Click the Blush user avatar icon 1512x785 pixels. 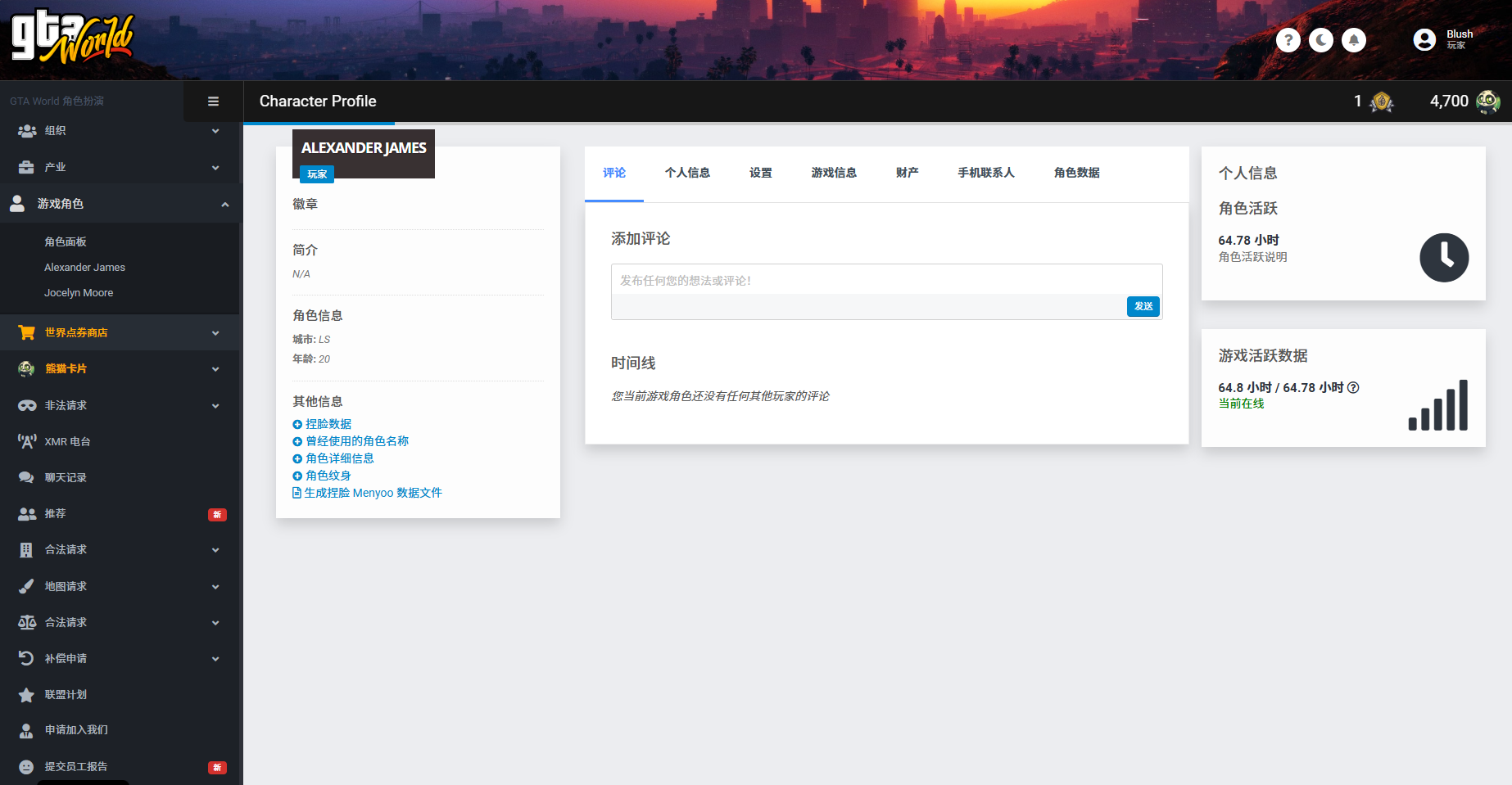[1425, 39]
